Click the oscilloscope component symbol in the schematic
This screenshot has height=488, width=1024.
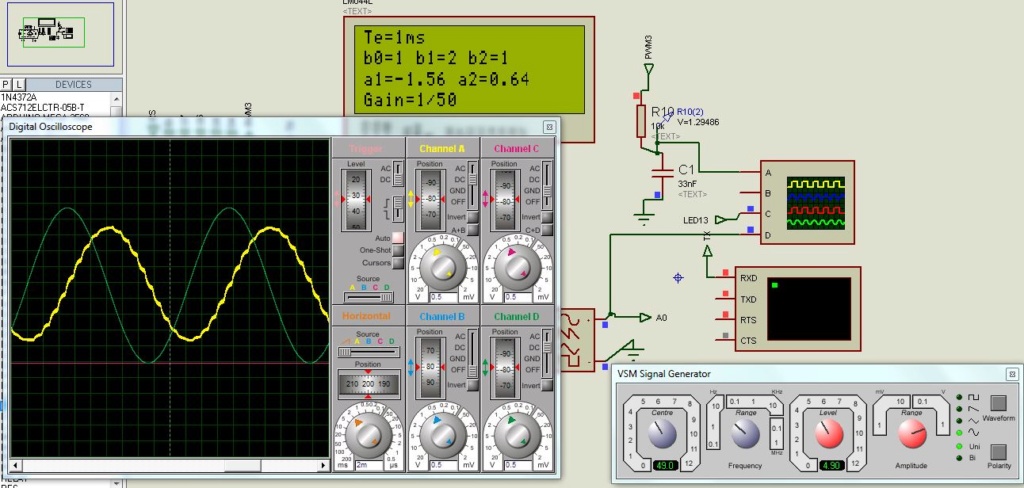point(807,203)
